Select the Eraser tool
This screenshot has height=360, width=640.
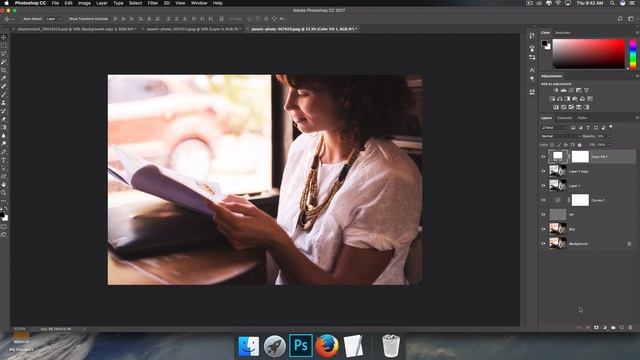coord(4,119)
